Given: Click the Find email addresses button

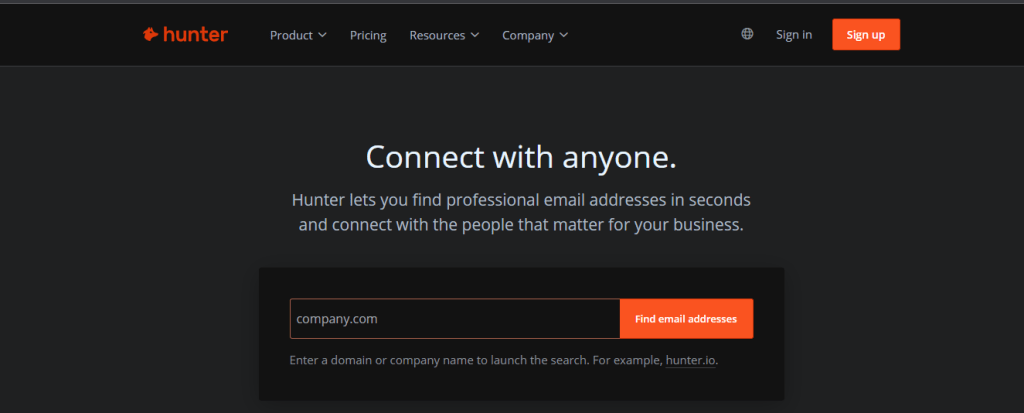Looking at the screenshot, I should [686, 319].
